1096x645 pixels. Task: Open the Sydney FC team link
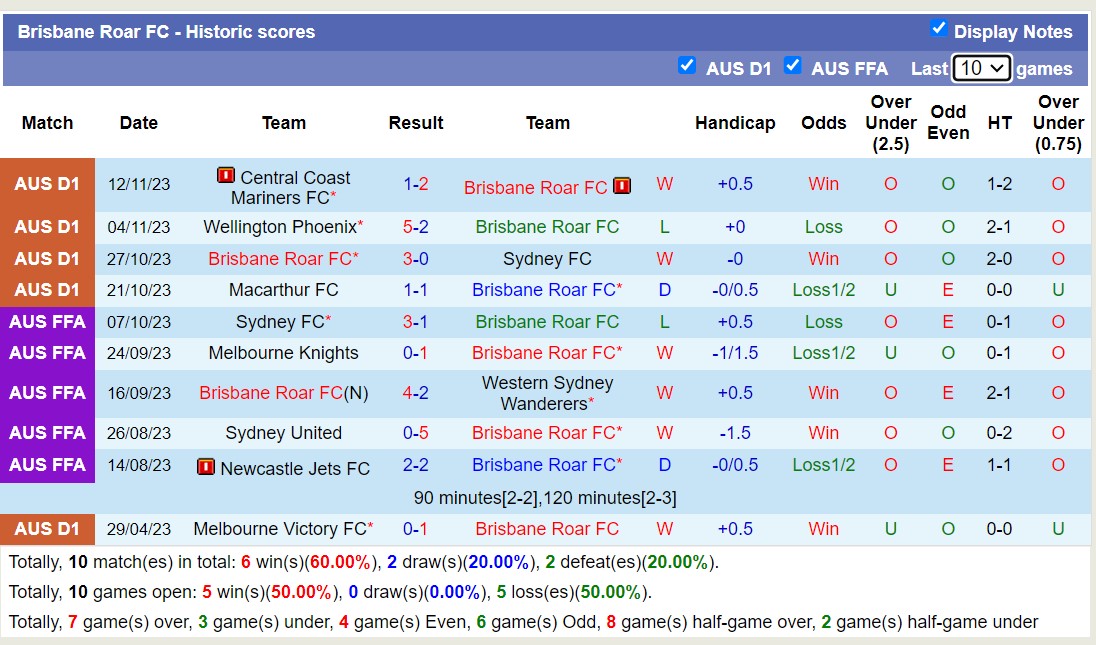[547, 259]
